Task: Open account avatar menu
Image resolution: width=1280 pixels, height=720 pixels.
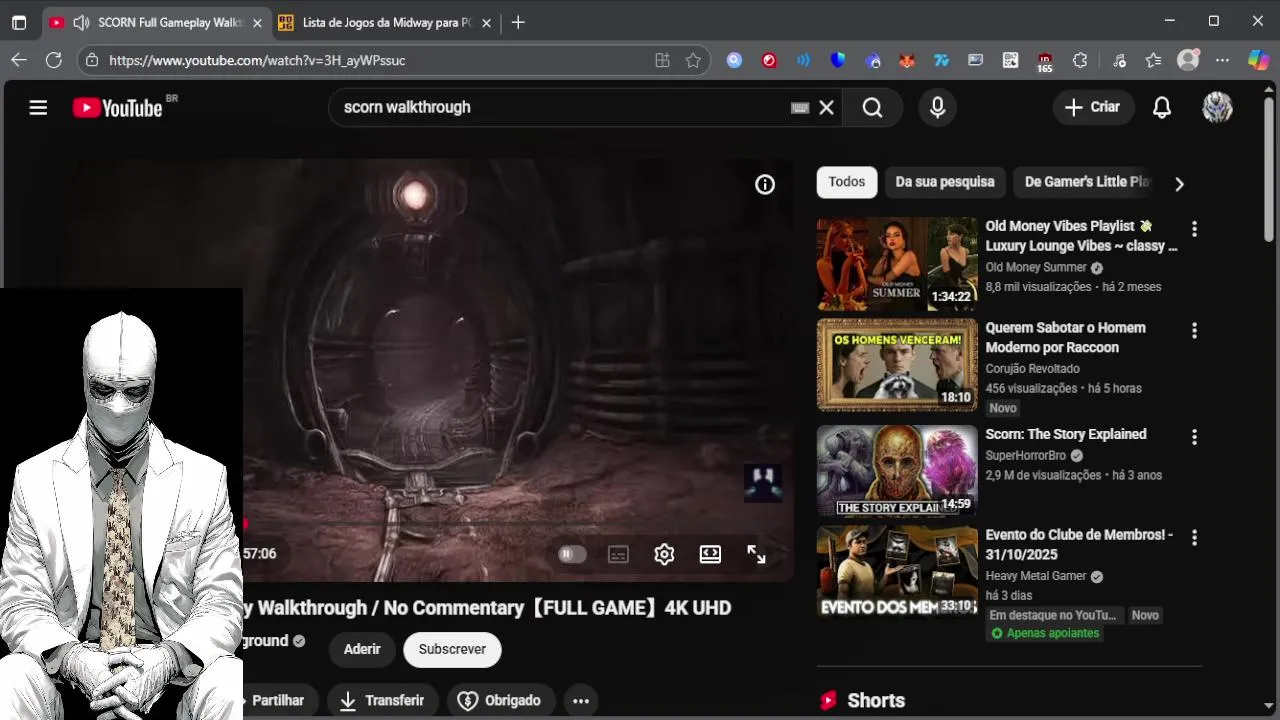Action: pyautogui.click(x=1217, y=107)
